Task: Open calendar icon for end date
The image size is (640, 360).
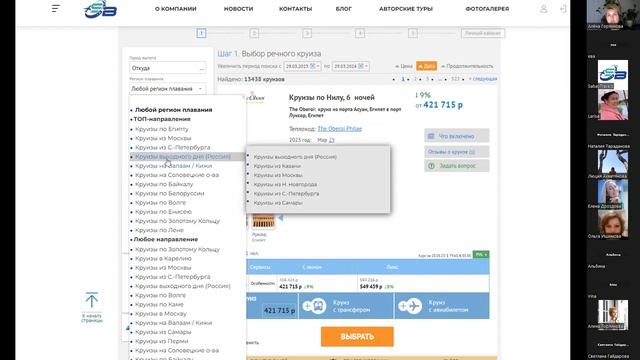Action: 361,66
